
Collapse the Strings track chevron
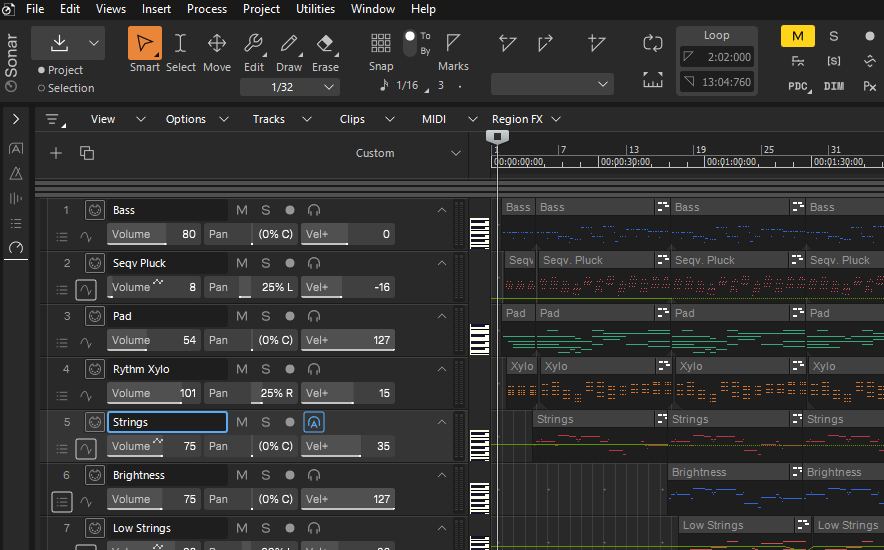[x=442, y=422]
